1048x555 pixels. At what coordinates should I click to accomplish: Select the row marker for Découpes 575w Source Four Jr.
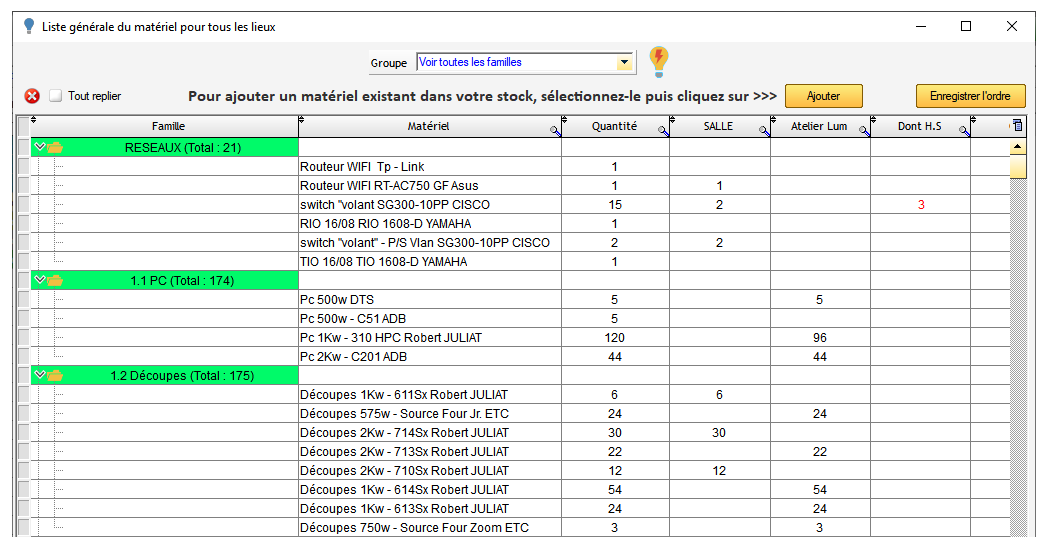23,413
